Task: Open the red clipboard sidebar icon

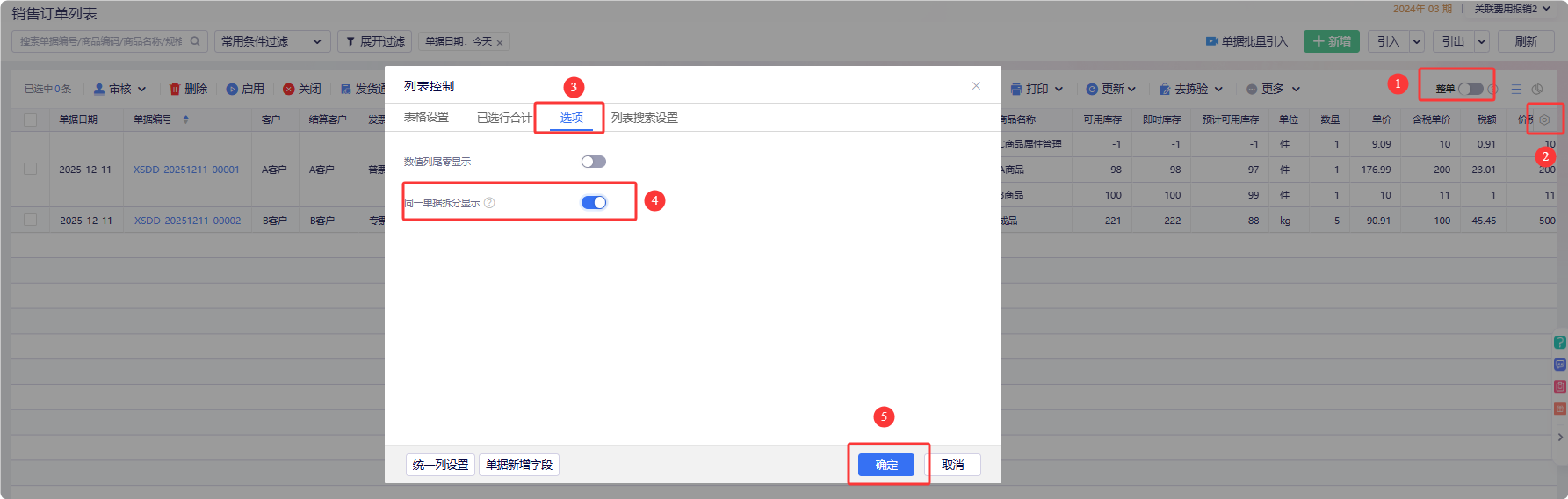Action: point(1560,387)
